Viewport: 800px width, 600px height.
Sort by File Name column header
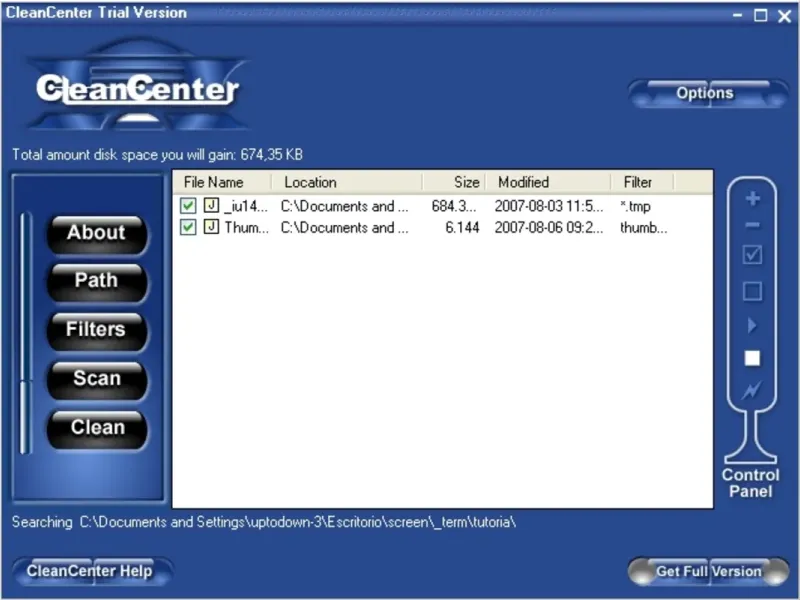[x=222, y=182]
